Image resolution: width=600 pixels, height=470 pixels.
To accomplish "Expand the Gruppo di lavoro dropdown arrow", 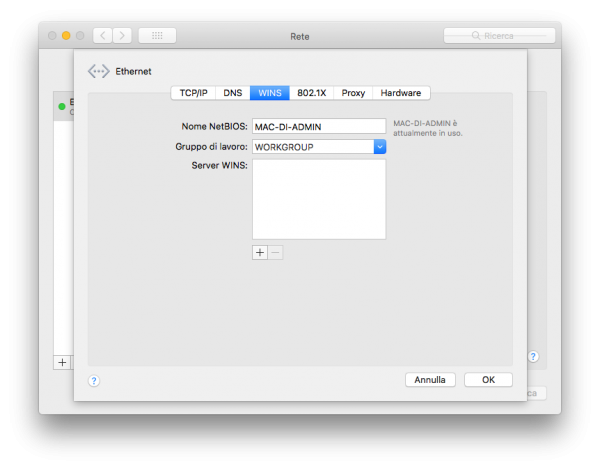I will pos(380,147).
